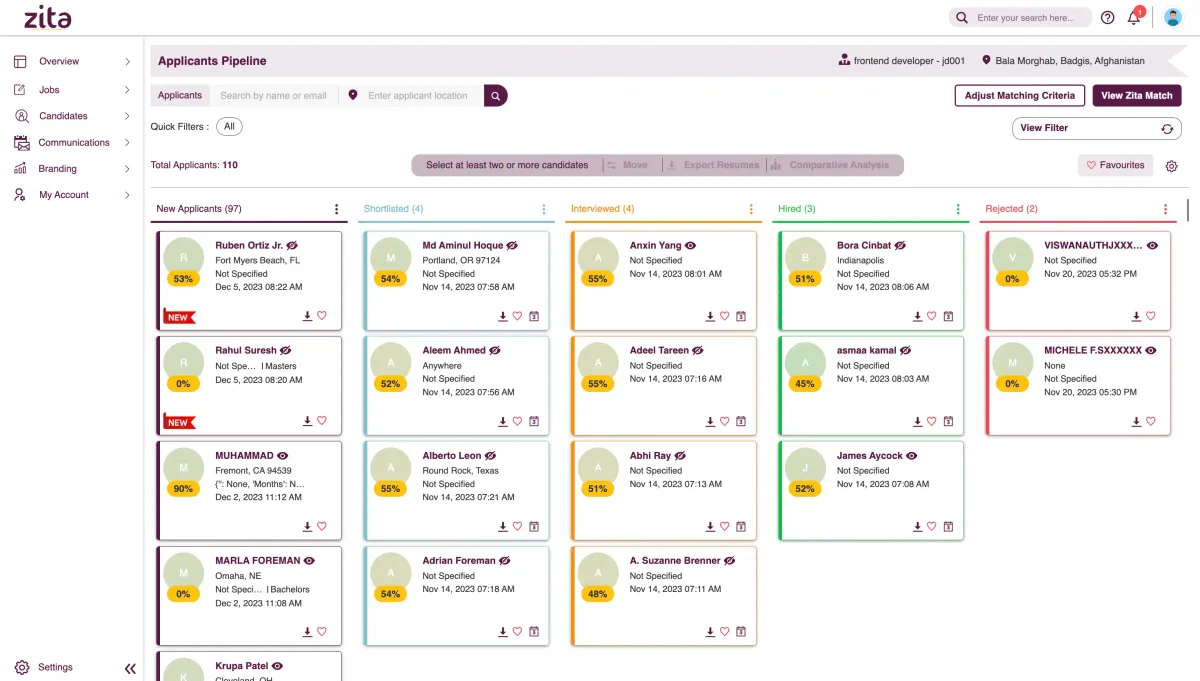This screenshot has height=681, width=1200.
Task: Toggle viewed eye icon for Bora Cinbat
Action: [900, 245]
